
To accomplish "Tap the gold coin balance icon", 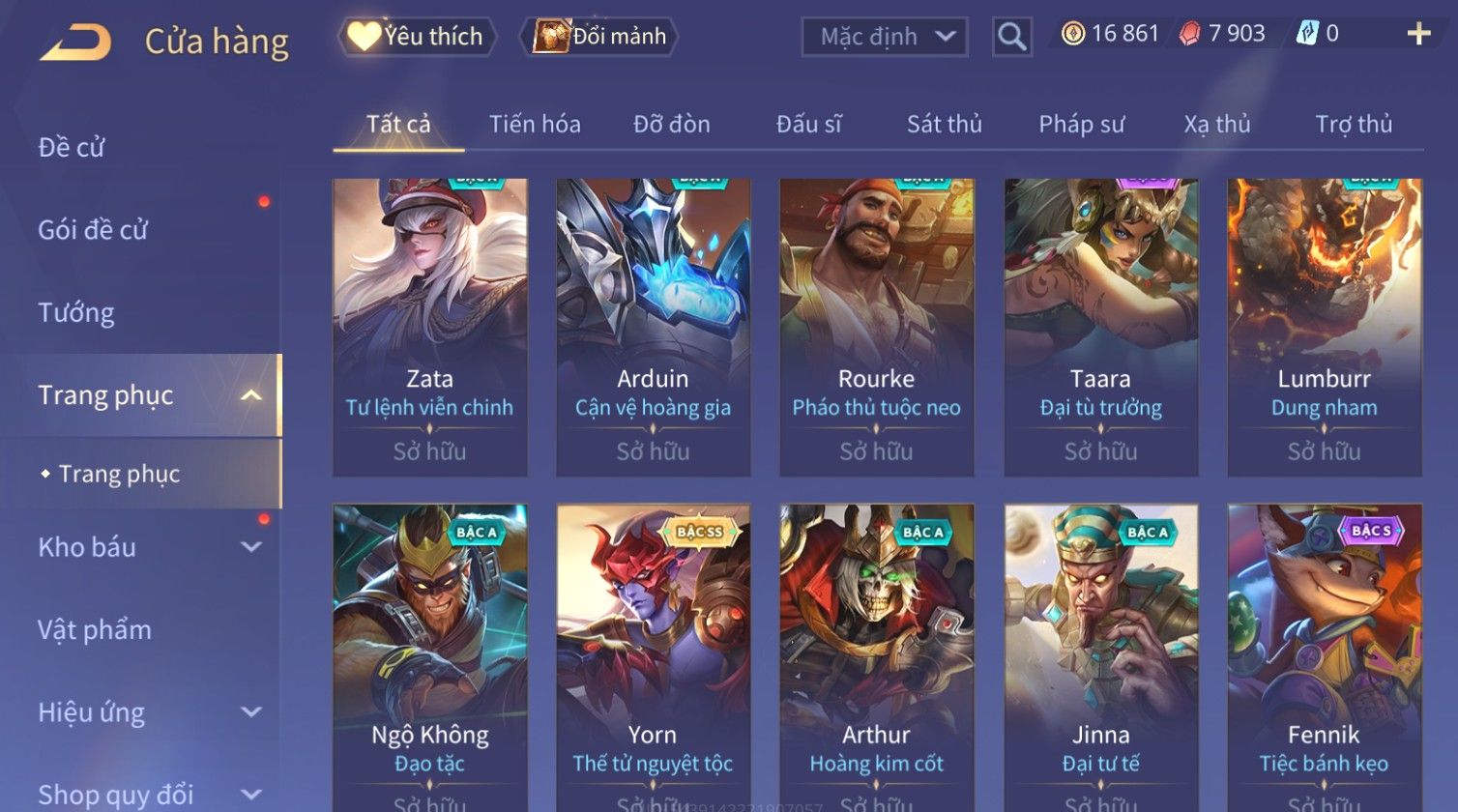I will [1072, 34].
